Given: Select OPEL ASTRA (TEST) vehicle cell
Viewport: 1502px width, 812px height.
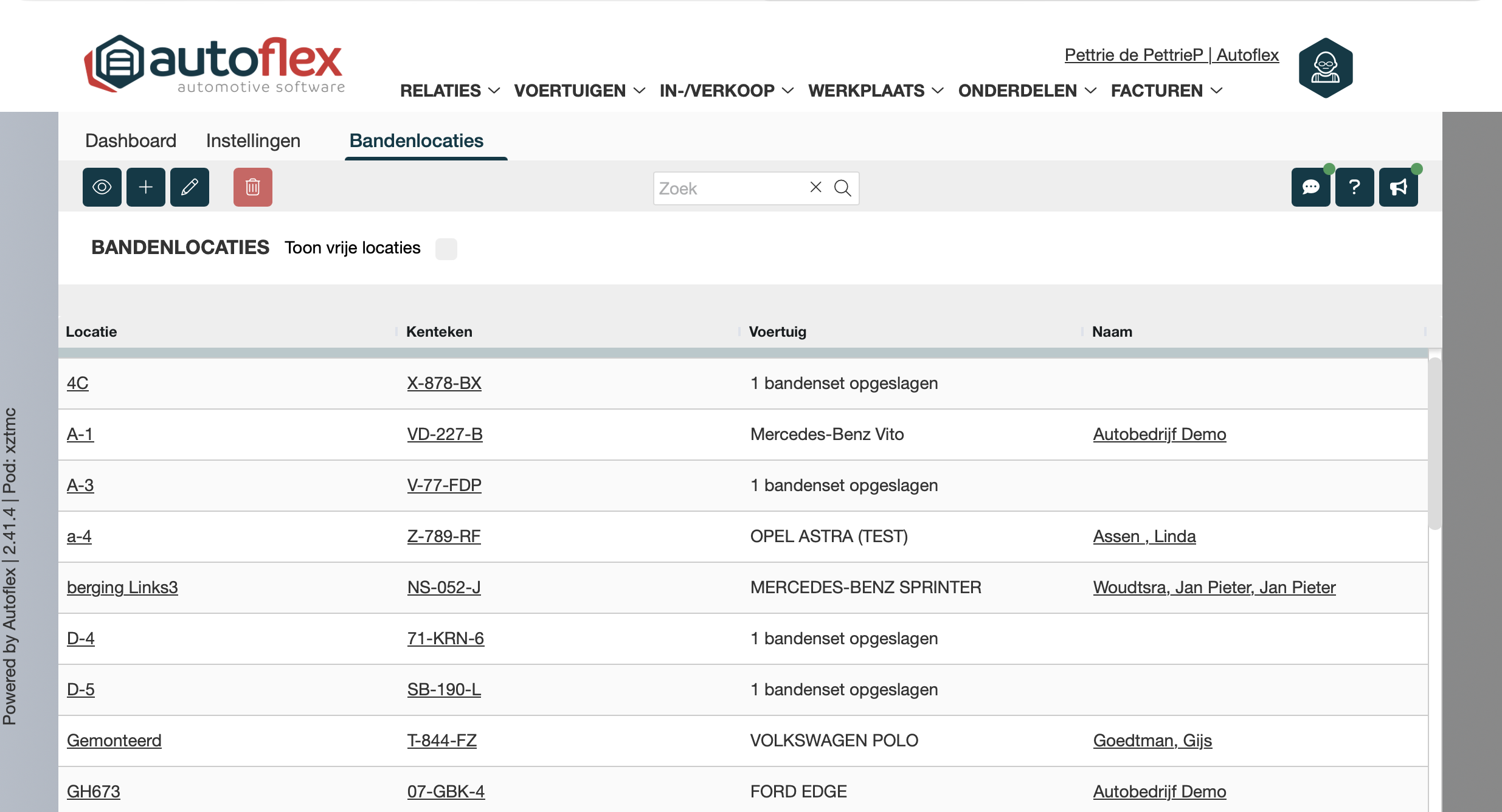Looking at the screenshot, I should point(829,536).
